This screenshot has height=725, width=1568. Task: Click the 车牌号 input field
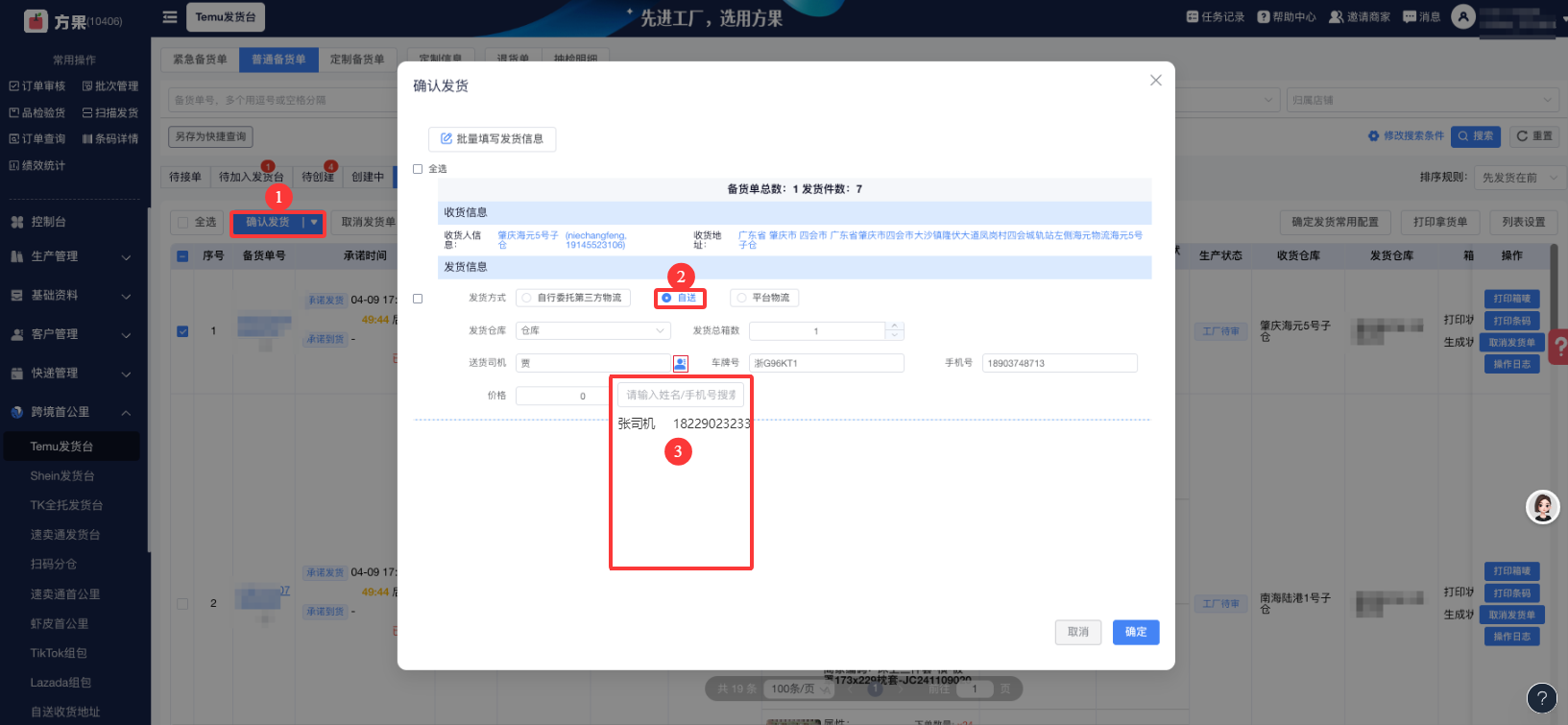pos(827,364)
